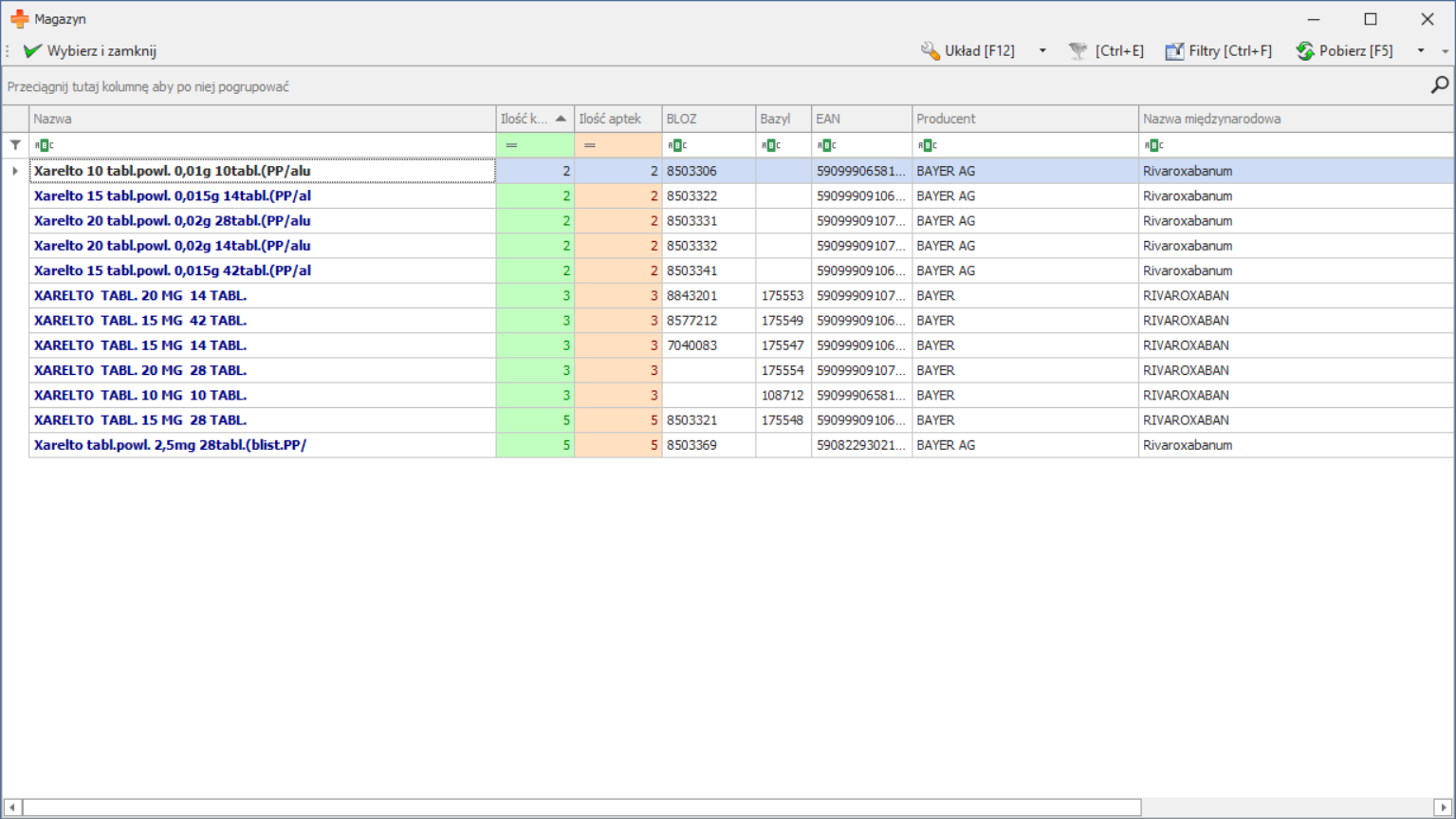The height and width of the screenshot is (819, 1456).
Task: Click the EAN filter input field
Action: 868,145
